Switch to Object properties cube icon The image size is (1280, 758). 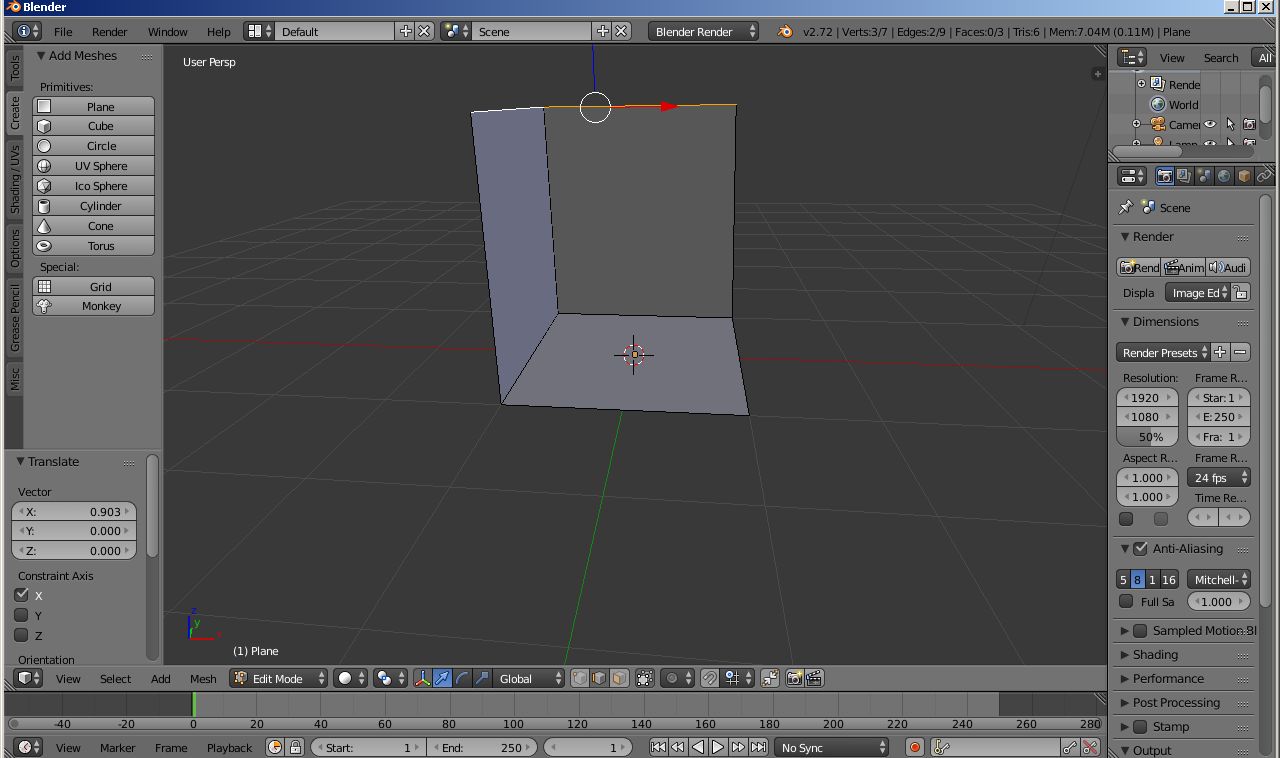1244,175
